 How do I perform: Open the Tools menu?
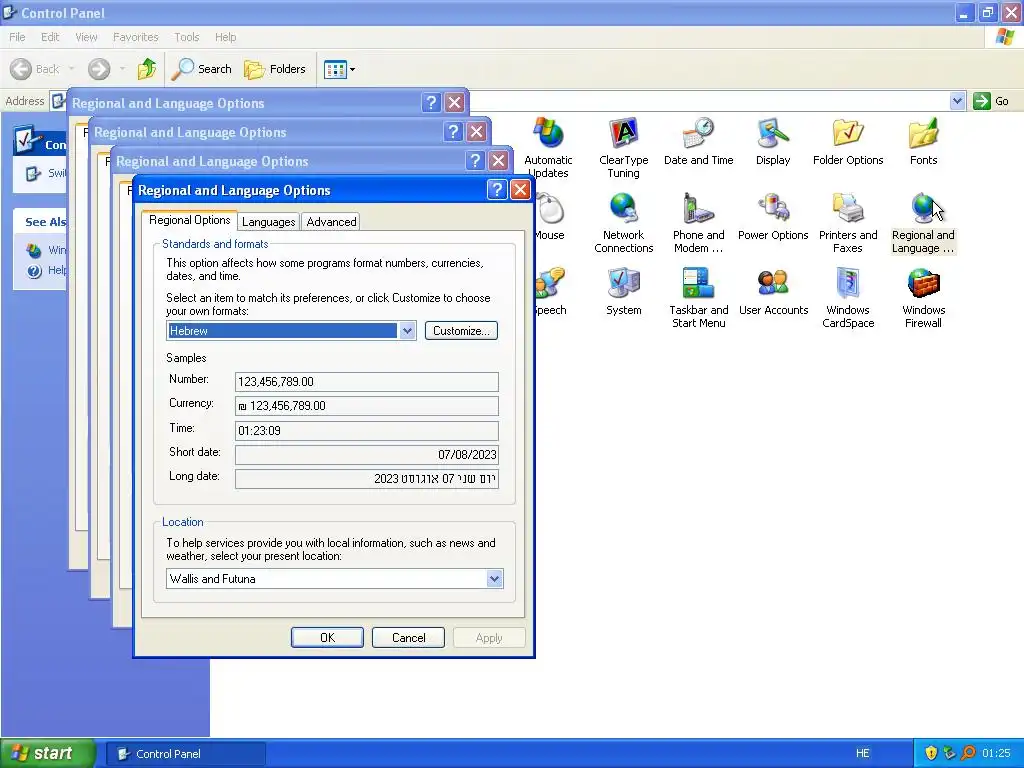[x=186, y=37]
